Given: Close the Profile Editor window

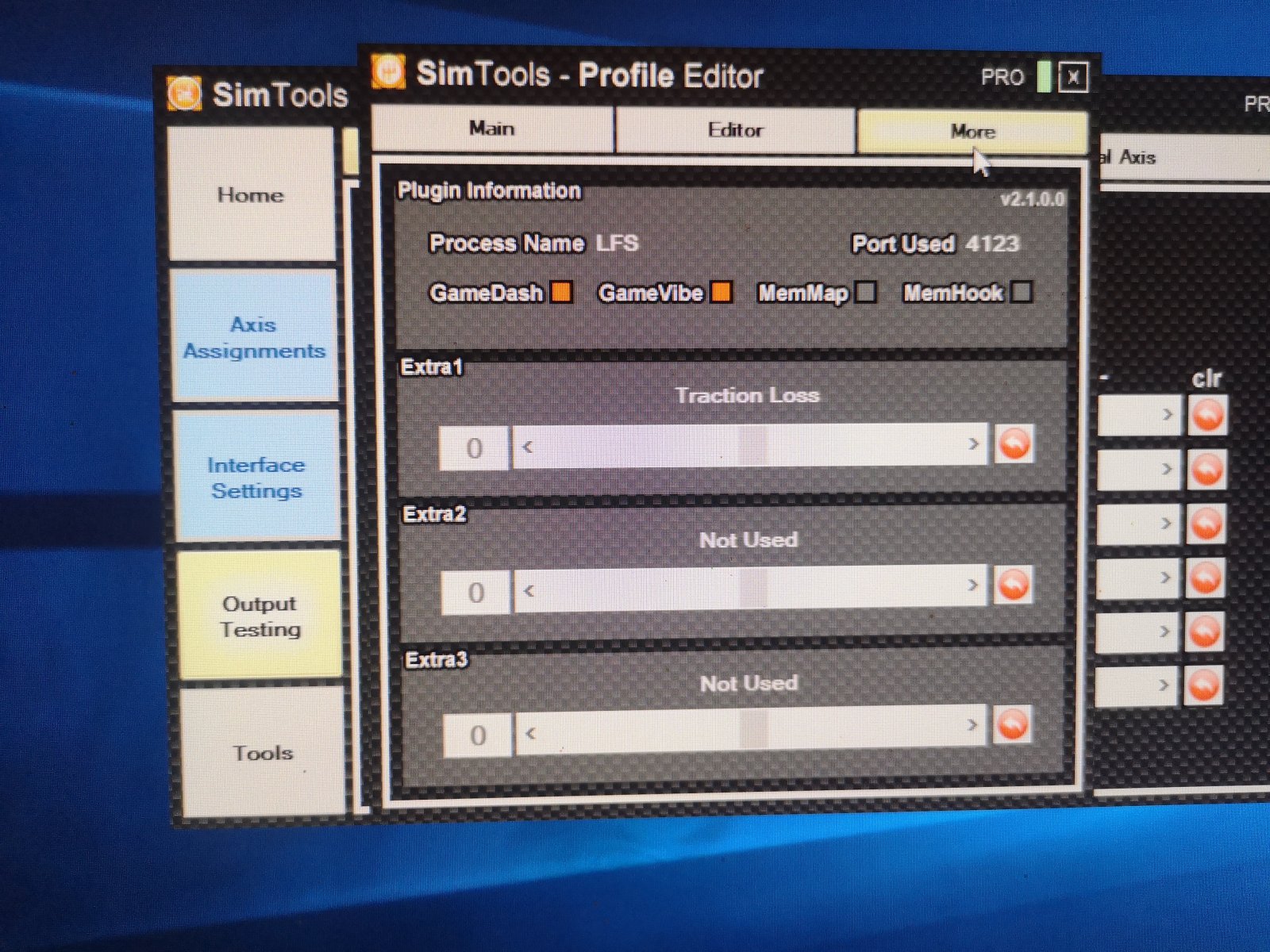Looking at the screenshot, I should pos(1073,77).
